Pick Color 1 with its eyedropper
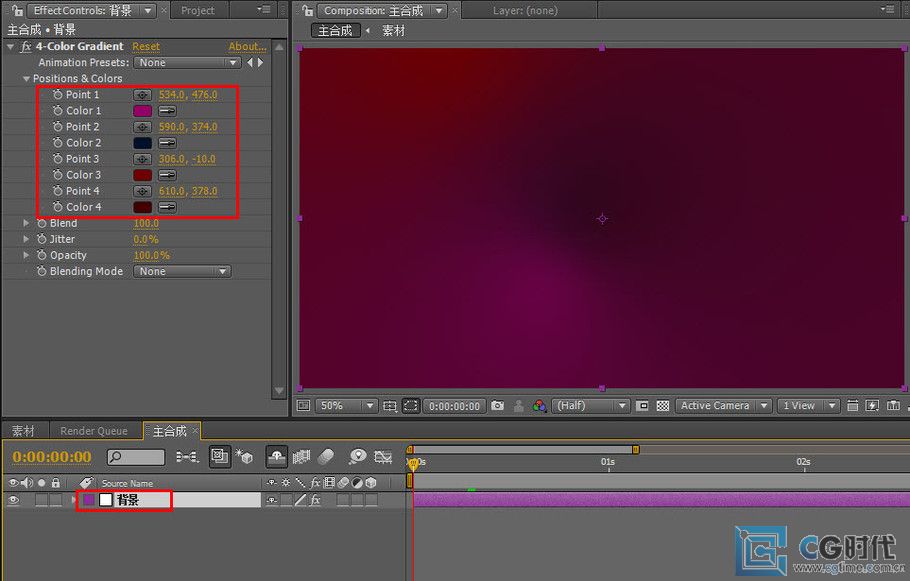This screenshot has width=910, height=581. [167, 111]
